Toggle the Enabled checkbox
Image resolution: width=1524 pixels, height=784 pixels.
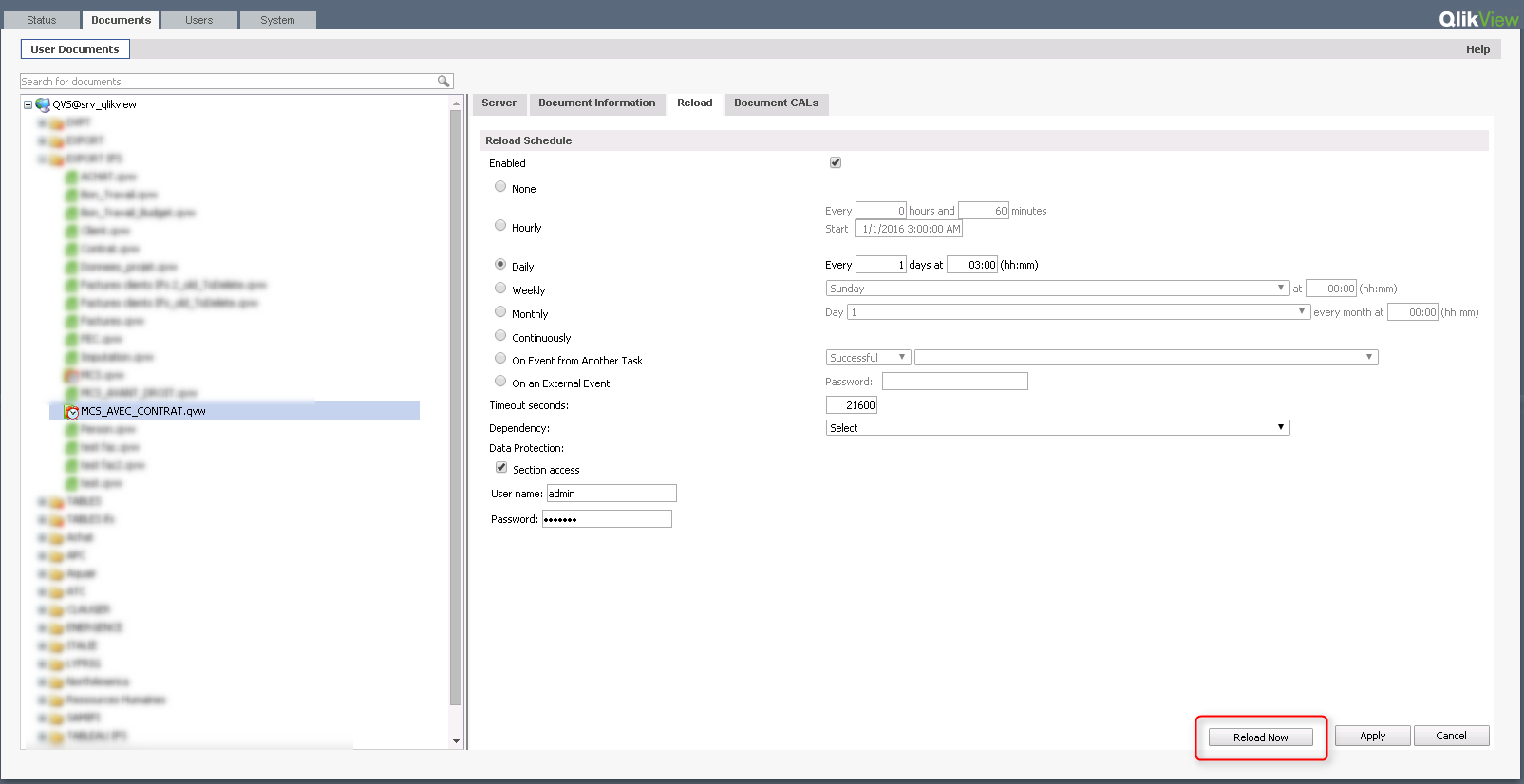[836, 162]
